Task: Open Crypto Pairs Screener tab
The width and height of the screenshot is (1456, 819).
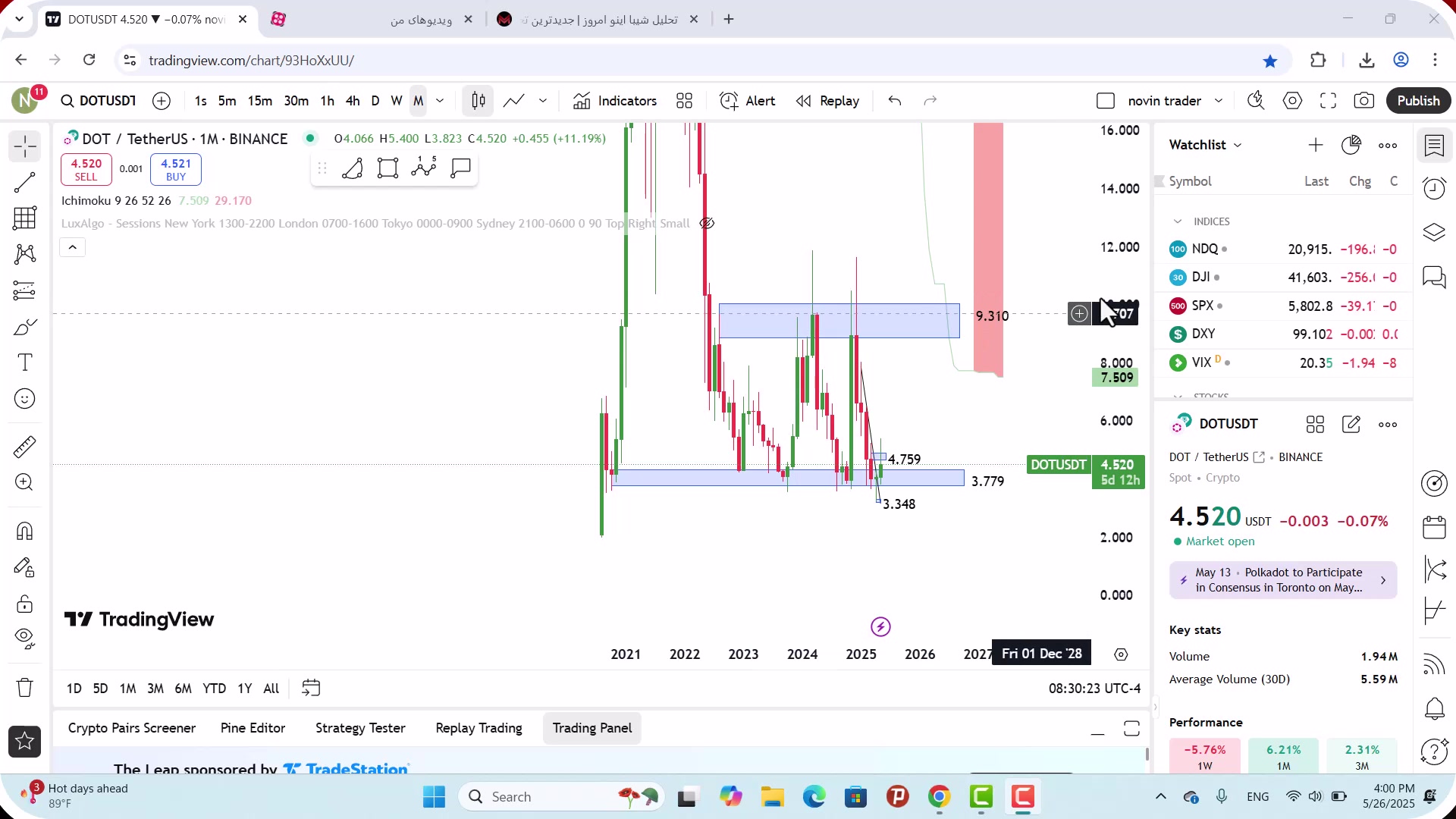Action: pos(132,728)
